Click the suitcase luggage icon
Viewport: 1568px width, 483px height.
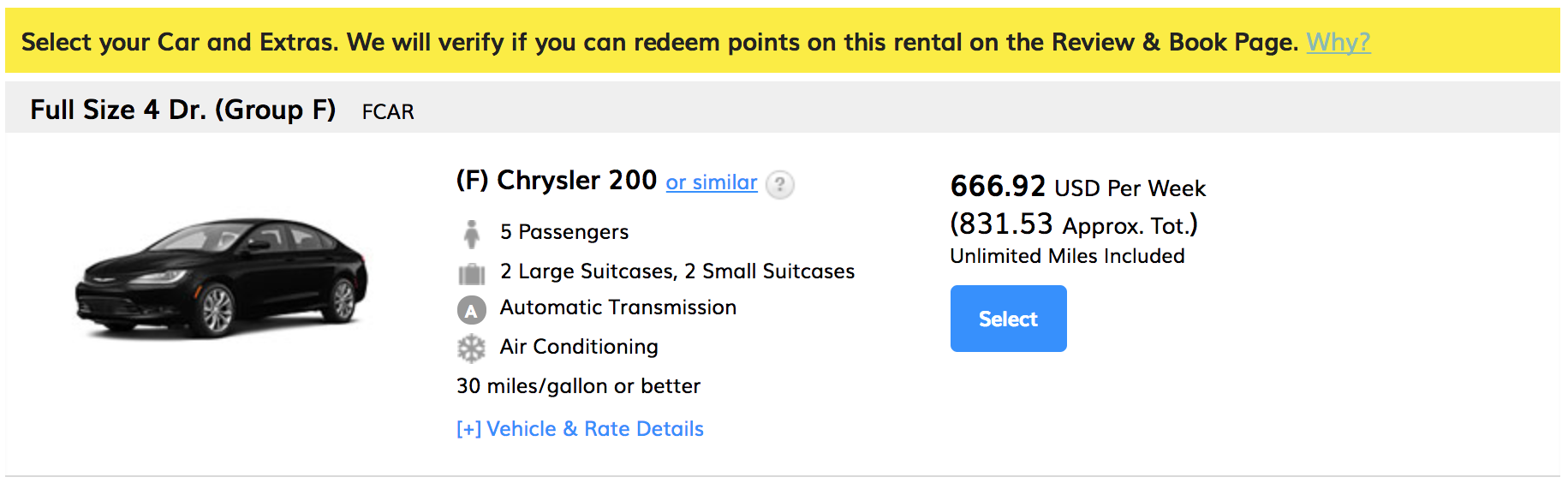point(471,273)
